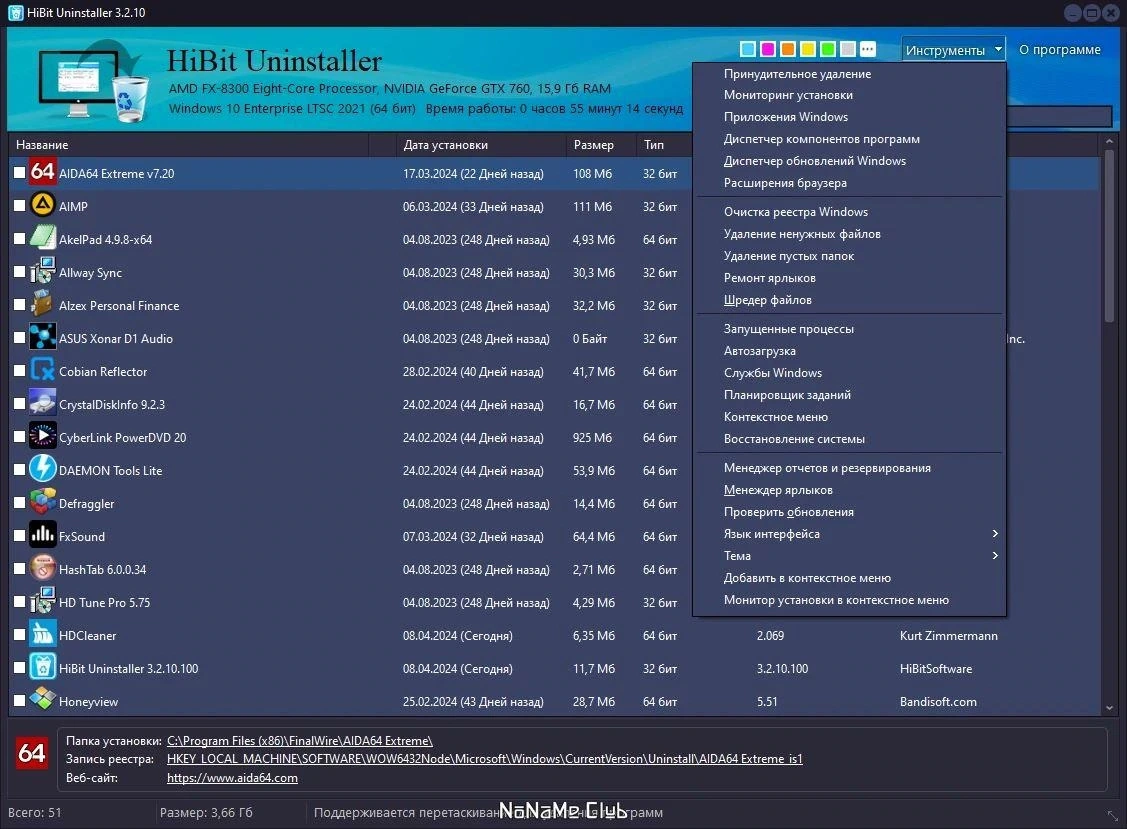Tick the Honeyview checkbox
Viewport: 1127px width, 829px height.
19,701
